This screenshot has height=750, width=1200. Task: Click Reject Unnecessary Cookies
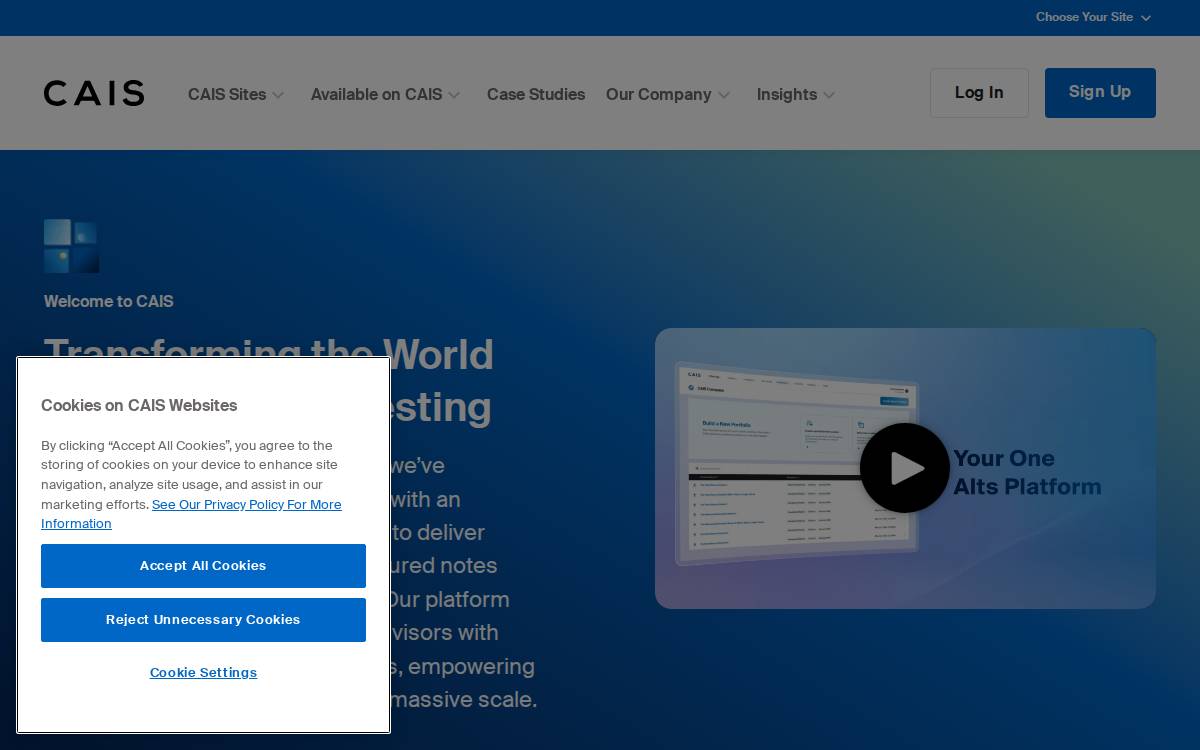tap(203, 620)
